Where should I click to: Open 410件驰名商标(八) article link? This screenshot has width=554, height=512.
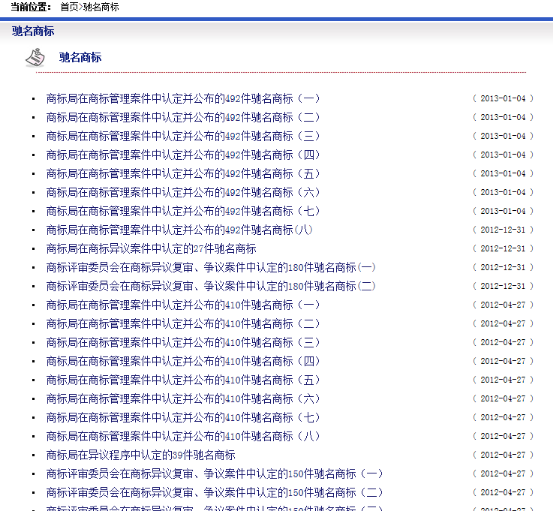pyautogui.click(x=183, y=436)
